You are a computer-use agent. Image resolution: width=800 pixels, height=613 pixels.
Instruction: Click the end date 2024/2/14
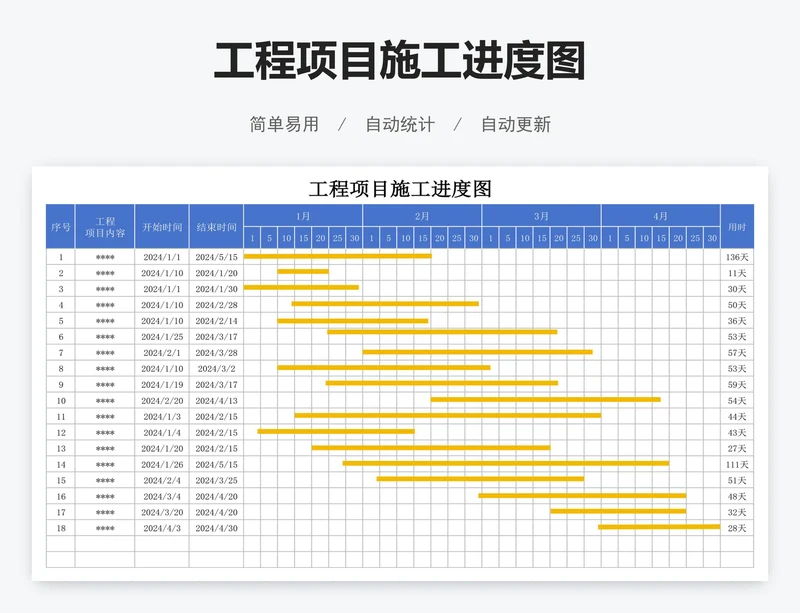[216, 321]
